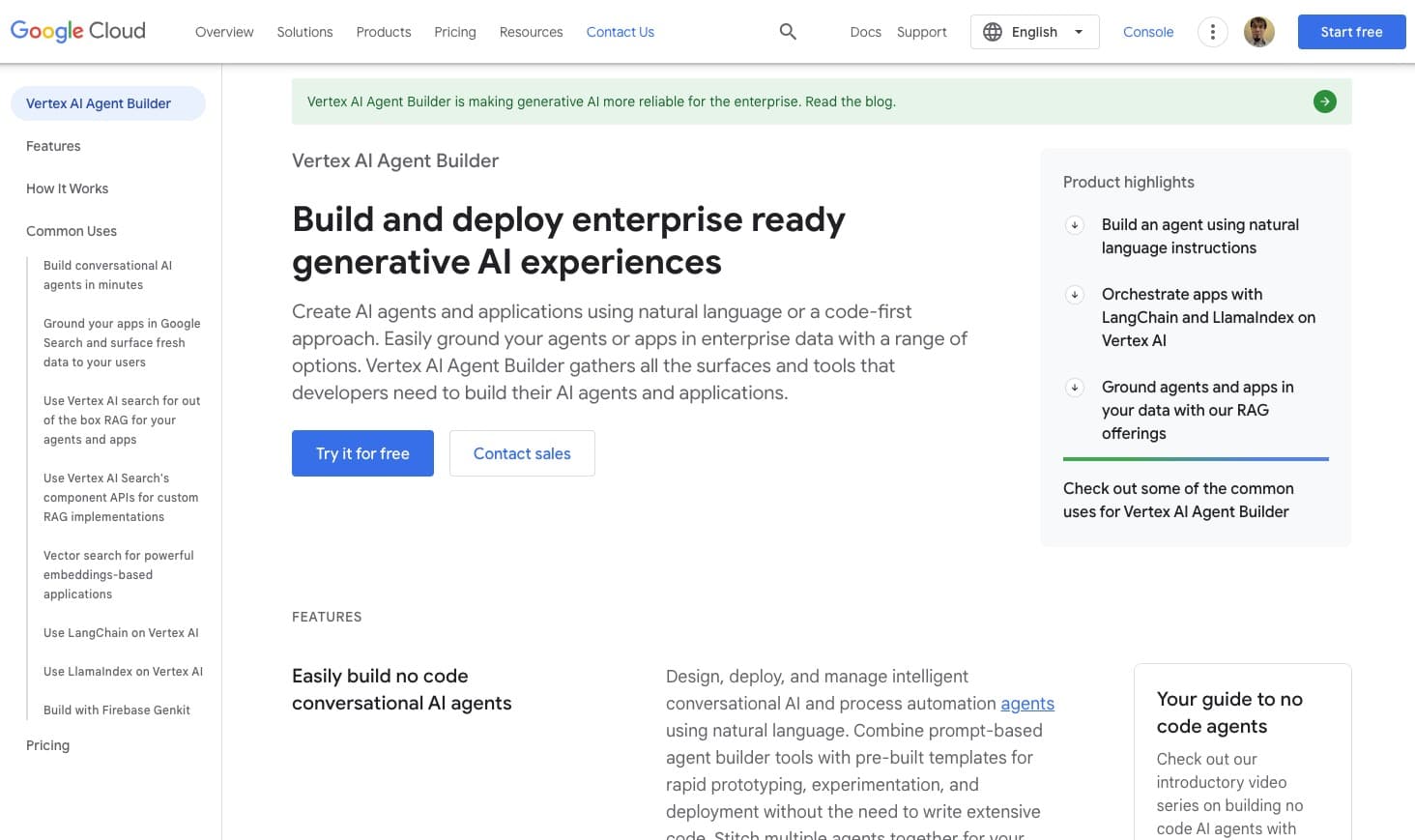Jump to How It Works section

coord(67,188)
